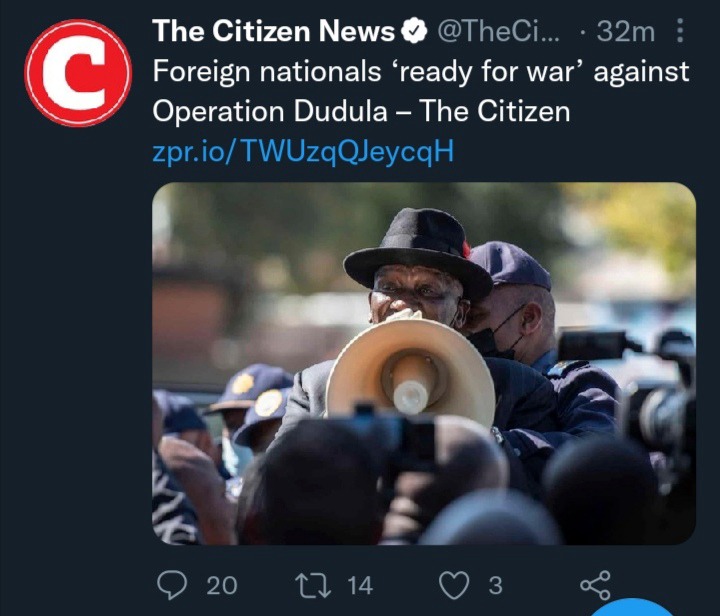Click the verified badge beside The Citizen News
This screenshot has width=720, height=616.
(x=414, y=31)
